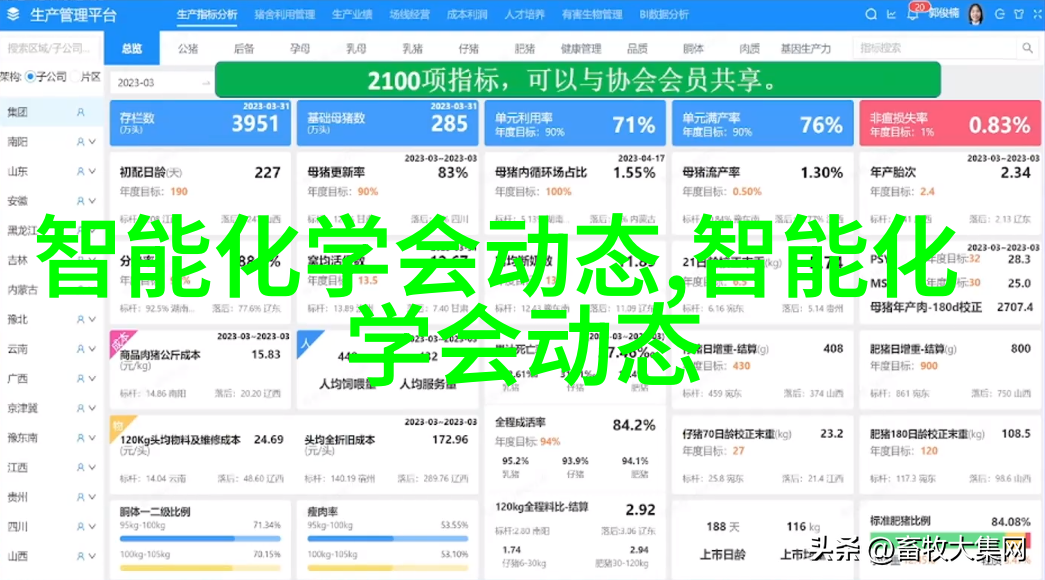Click person icon beside 豫东南
Image resolution: width=1045 pixels, height=580 pixels.
[x=81, y=438]
